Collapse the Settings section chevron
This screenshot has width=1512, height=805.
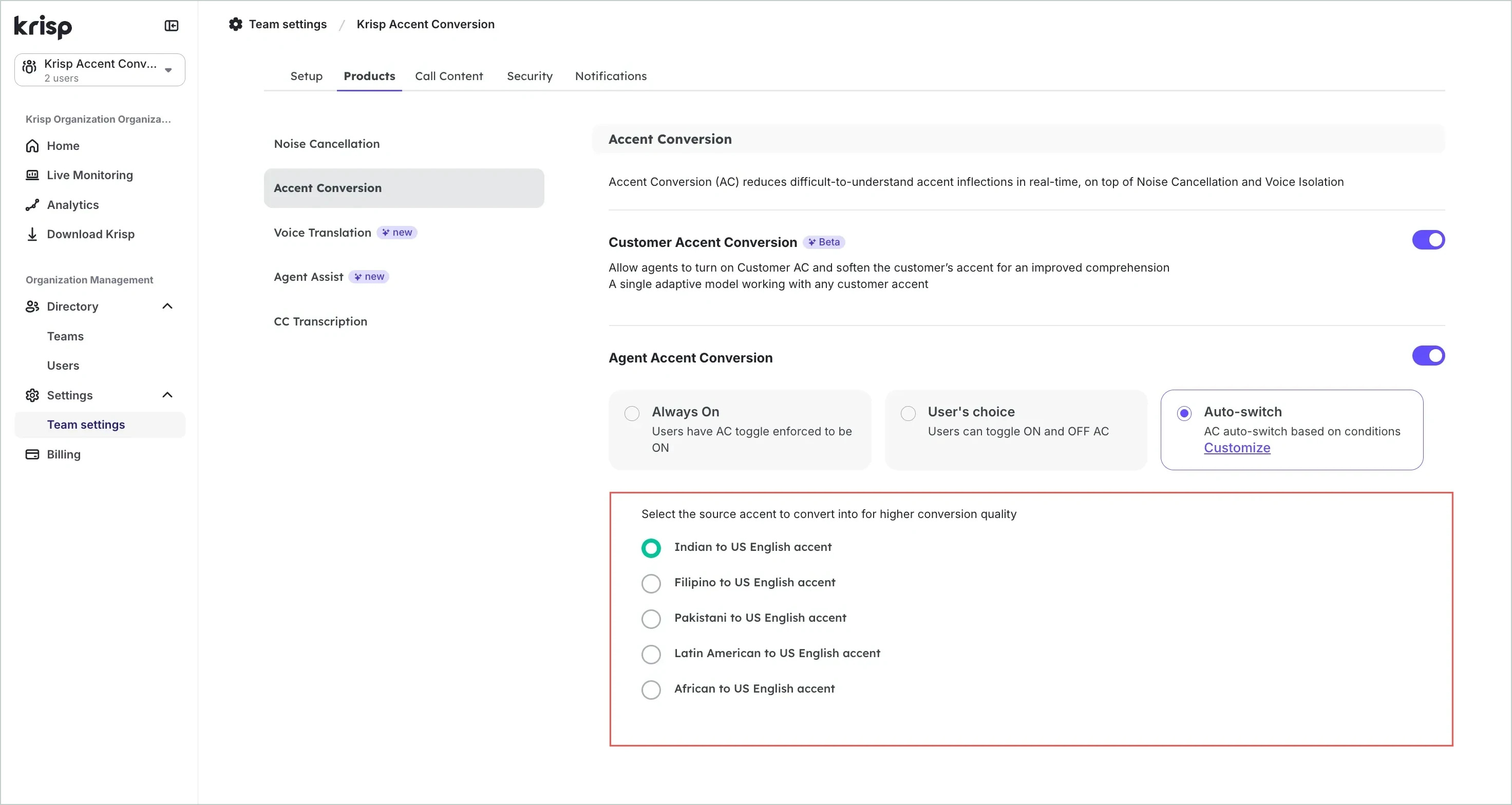tap(167, 395)
